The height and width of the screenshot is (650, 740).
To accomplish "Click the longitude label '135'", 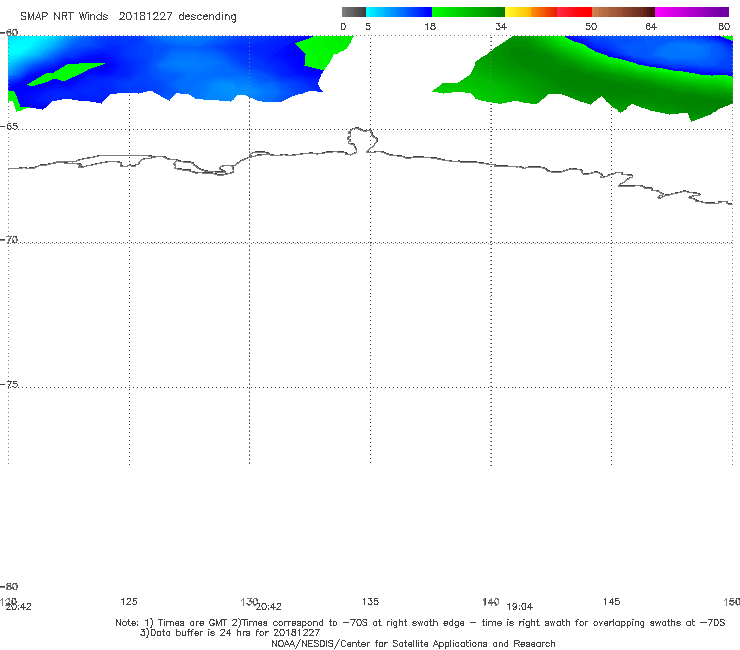I will tap(370, 601).
